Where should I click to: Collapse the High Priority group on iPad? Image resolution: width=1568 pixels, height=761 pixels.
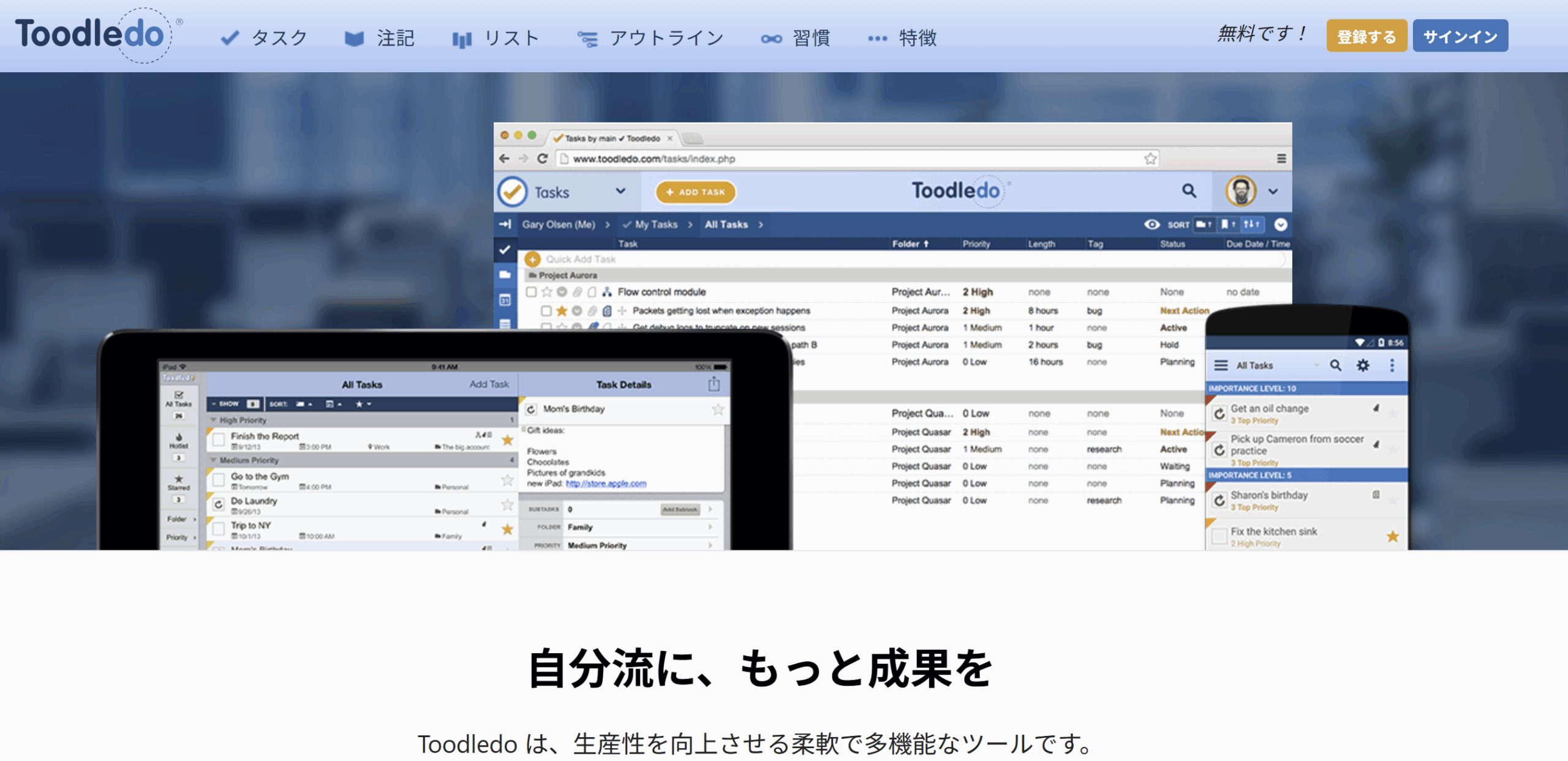pyautogui.click(x=214, y=420)
